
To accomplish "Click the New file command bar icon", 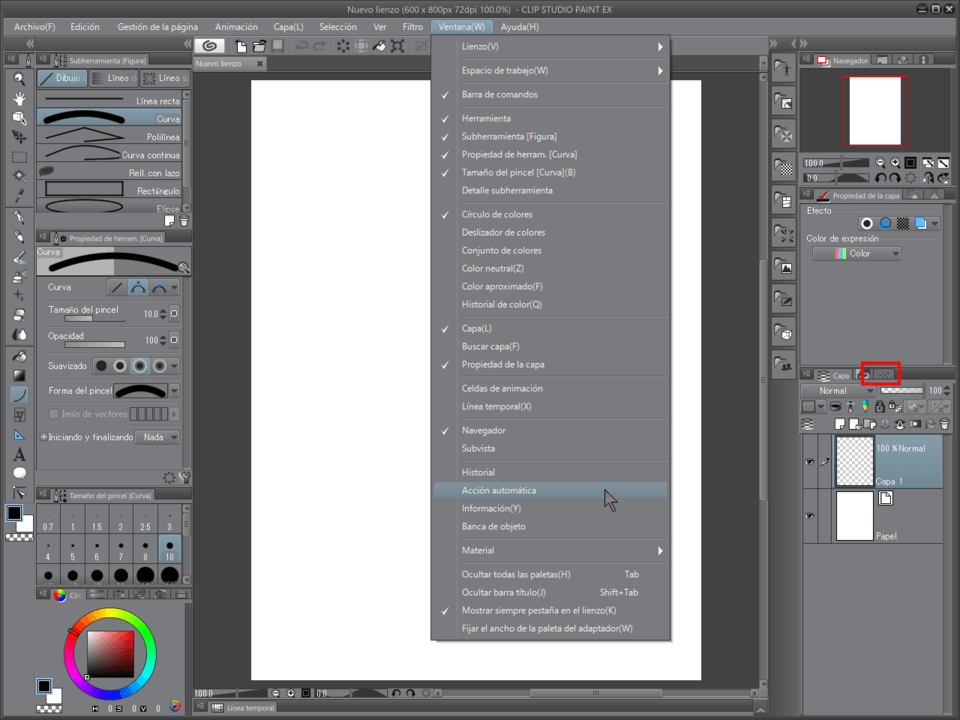I will coord(241,46).
